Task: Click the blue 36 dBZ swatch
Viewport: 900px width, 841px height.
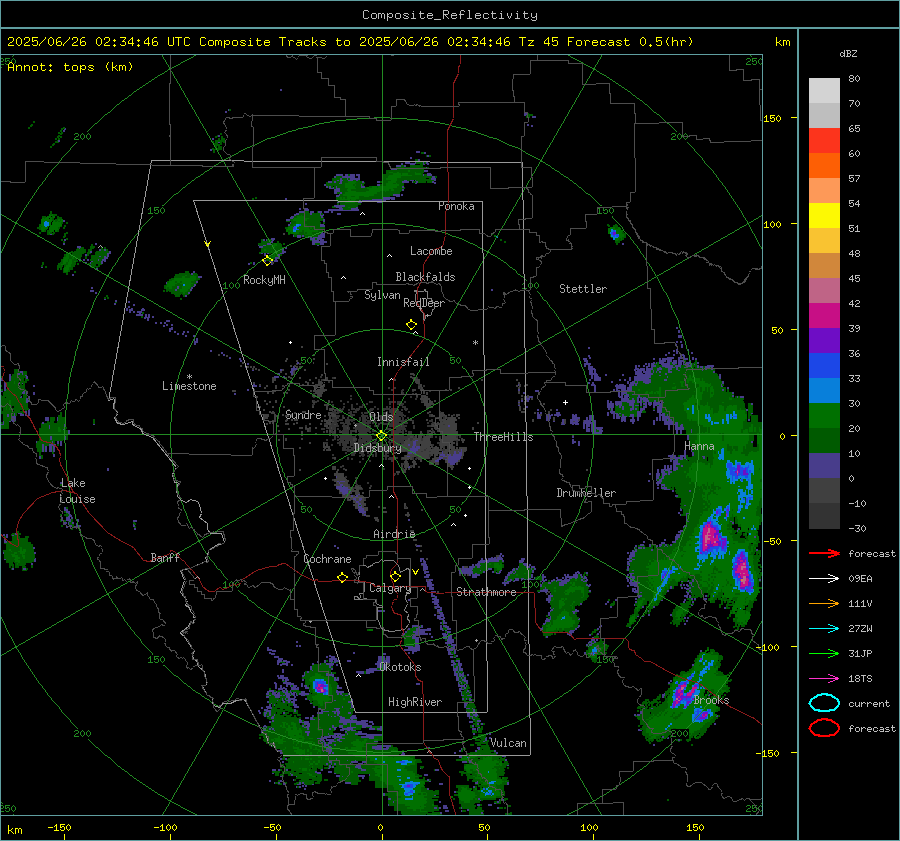Action: pos(824,366)
